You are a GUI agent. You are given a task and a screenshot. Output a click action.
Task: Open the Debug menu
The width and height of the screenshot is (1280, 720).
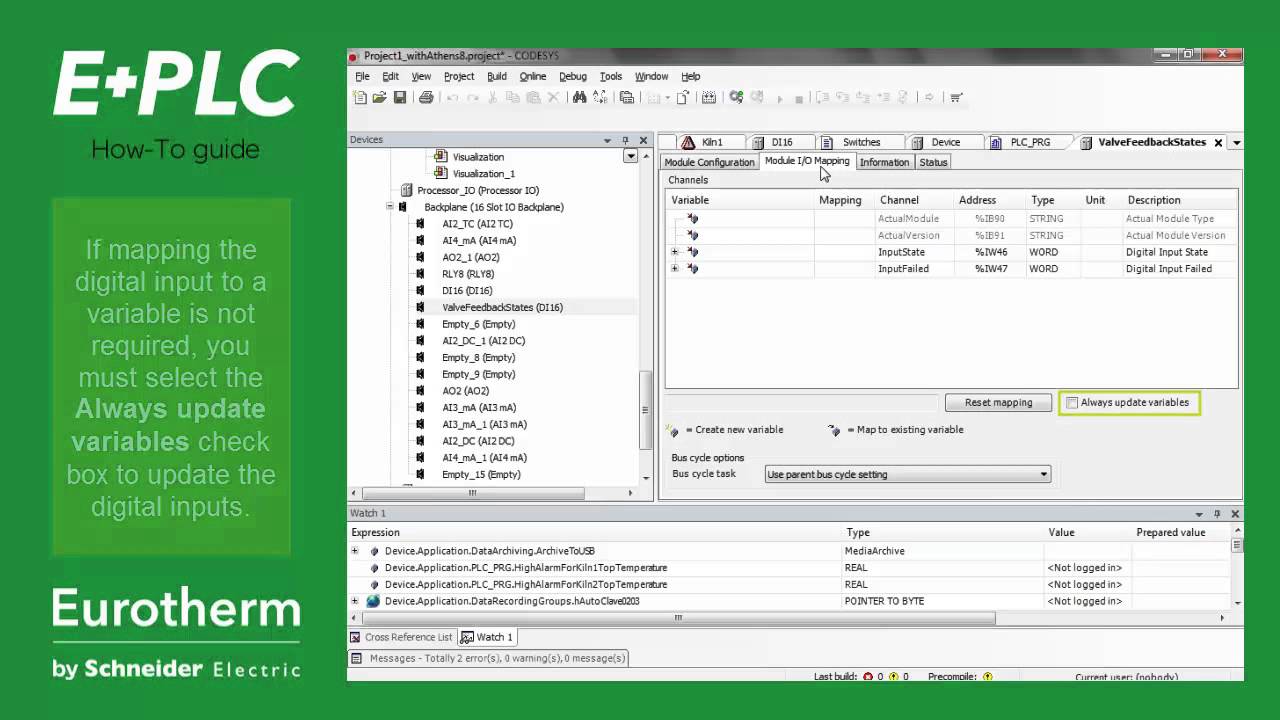(573, 76)
